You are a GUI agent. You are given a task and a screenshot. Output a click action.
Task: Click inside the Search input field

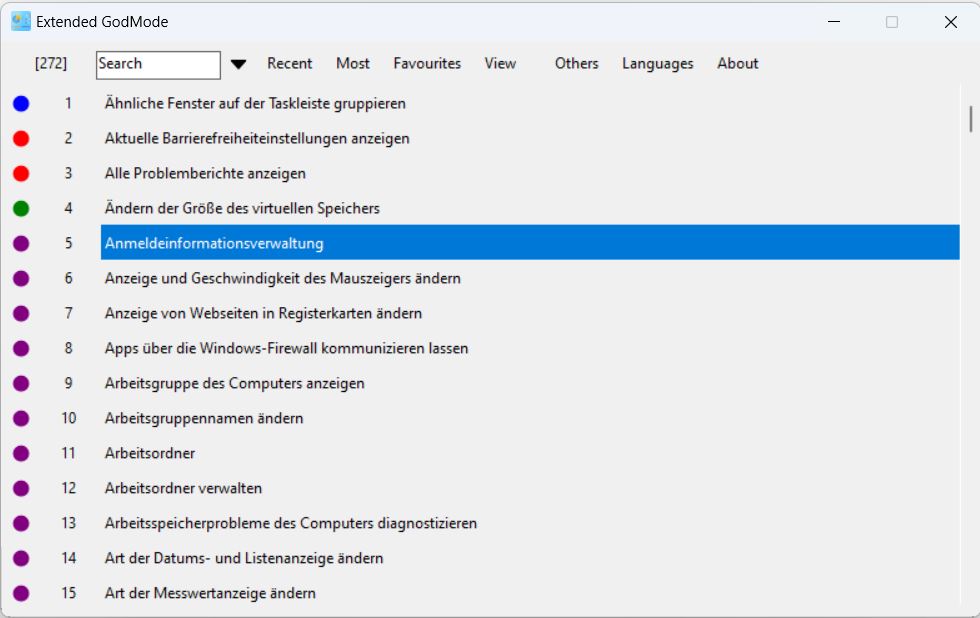[x=158, y=64]
